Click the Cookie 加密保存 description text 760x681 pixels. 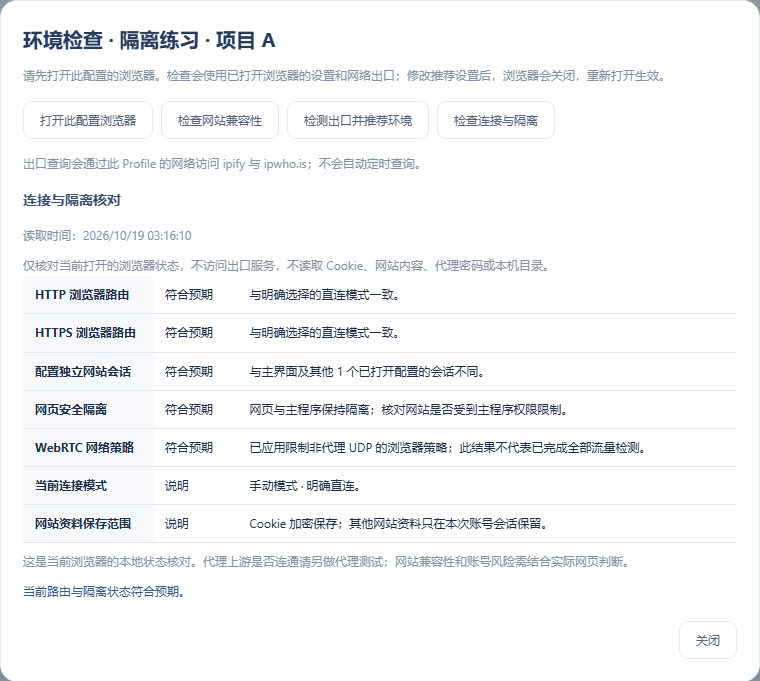coord(398,523)
